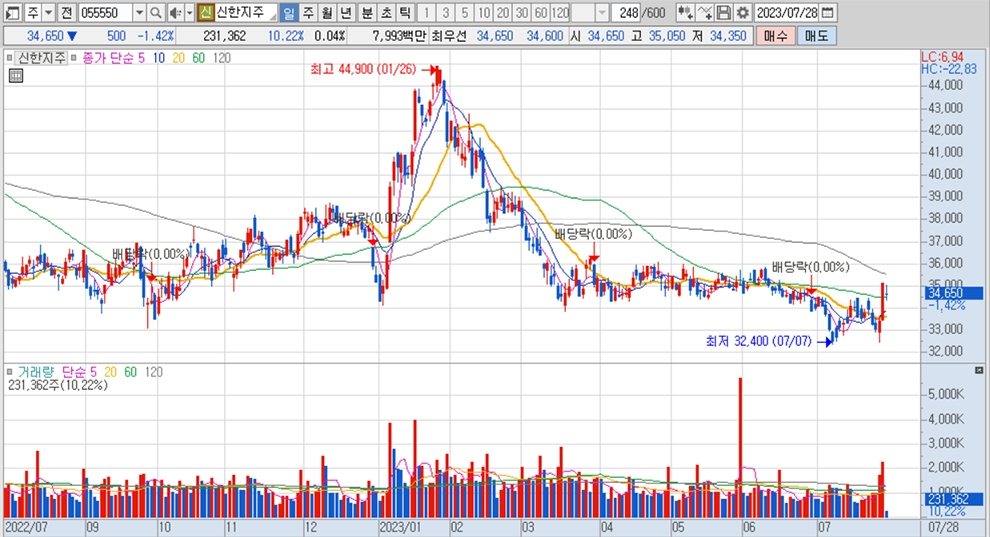The width and height of the screenshot is (990, 537).
Task: Switch to 분 minute chart tab
Action: click(x=367, y=12)
